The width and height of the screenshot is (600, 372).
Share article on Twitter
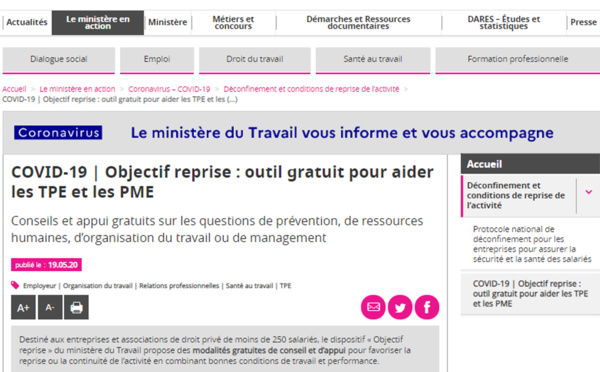pos(400,307)
